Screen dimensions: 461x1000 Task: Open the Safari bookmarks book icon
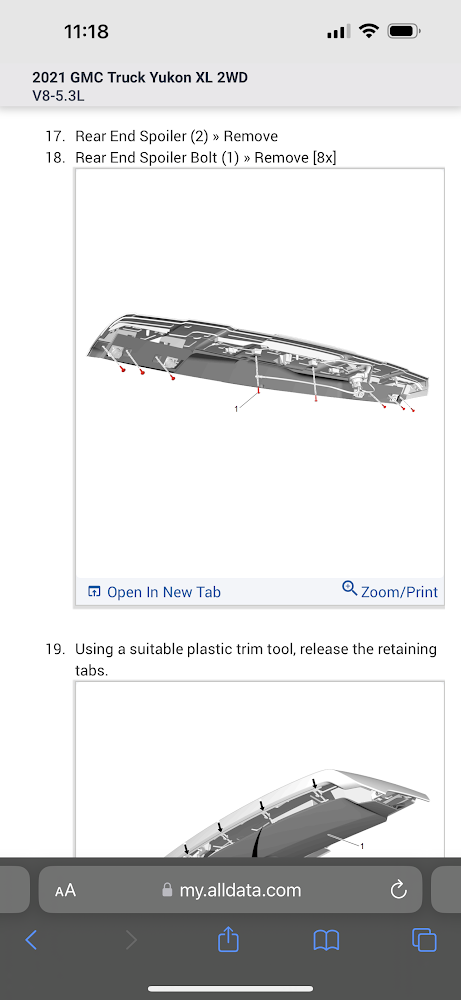pyautogui.click(x=326, y=940)
